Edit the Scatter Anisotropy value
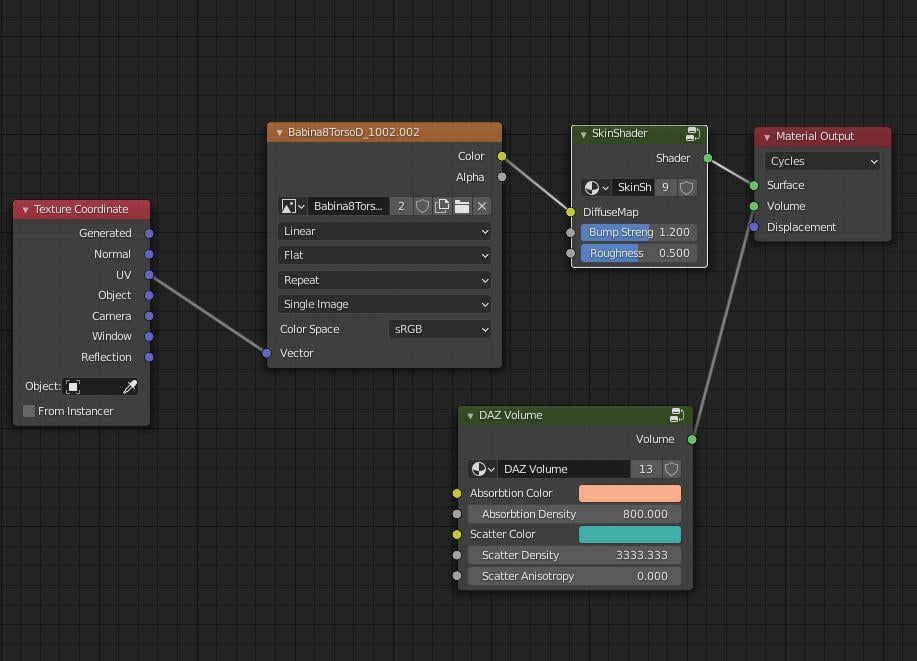The width and height of the screenshot is (917, 661). 575,576
